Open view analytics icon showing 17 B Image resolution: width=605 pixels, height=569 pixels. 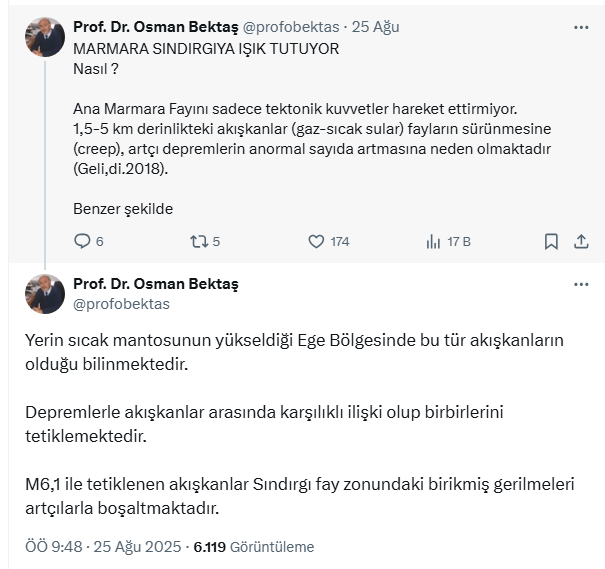[x=434, y=241]
